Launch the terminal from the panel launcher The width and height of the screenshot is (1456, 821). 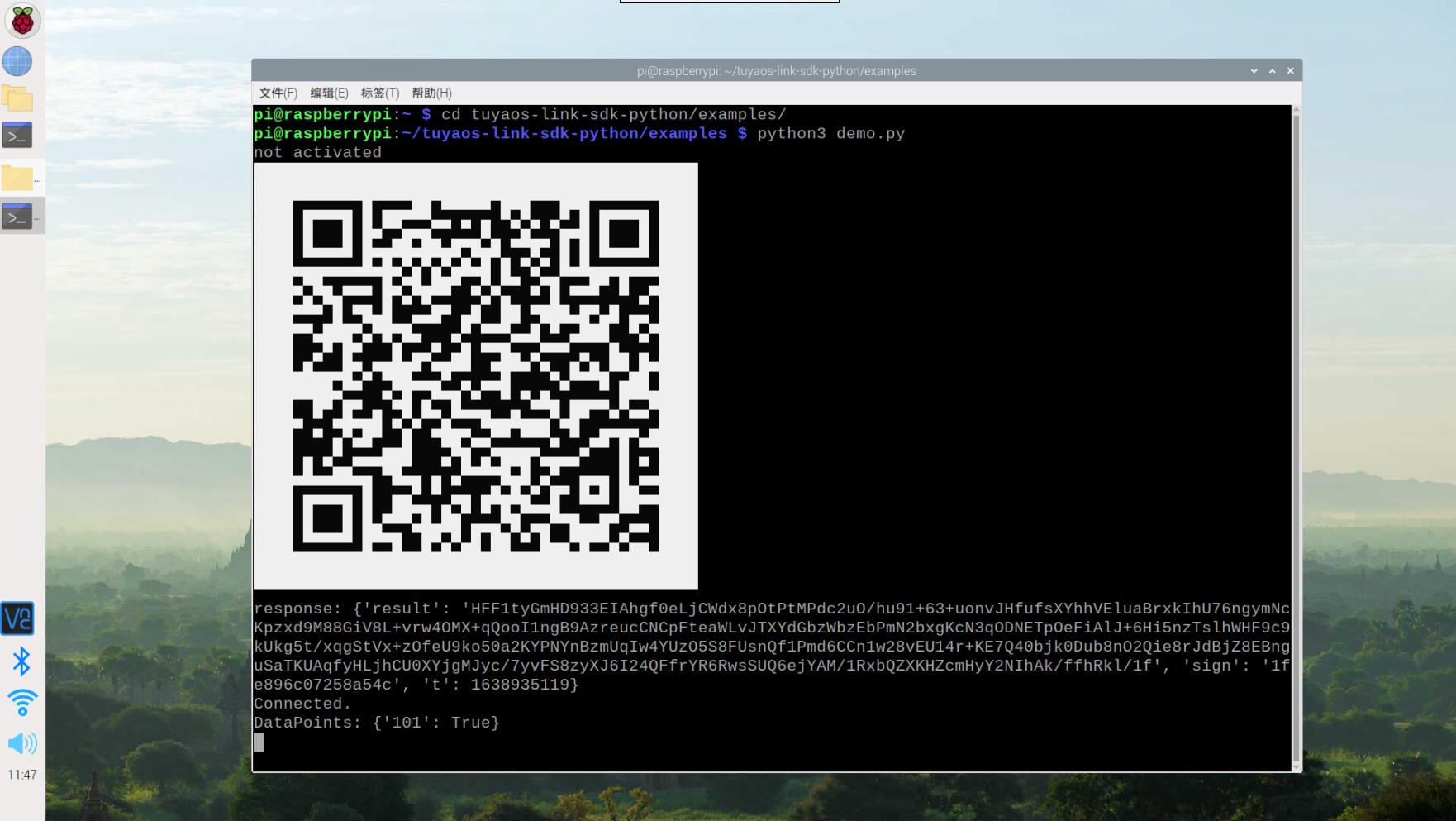click(x=17, y=136)
